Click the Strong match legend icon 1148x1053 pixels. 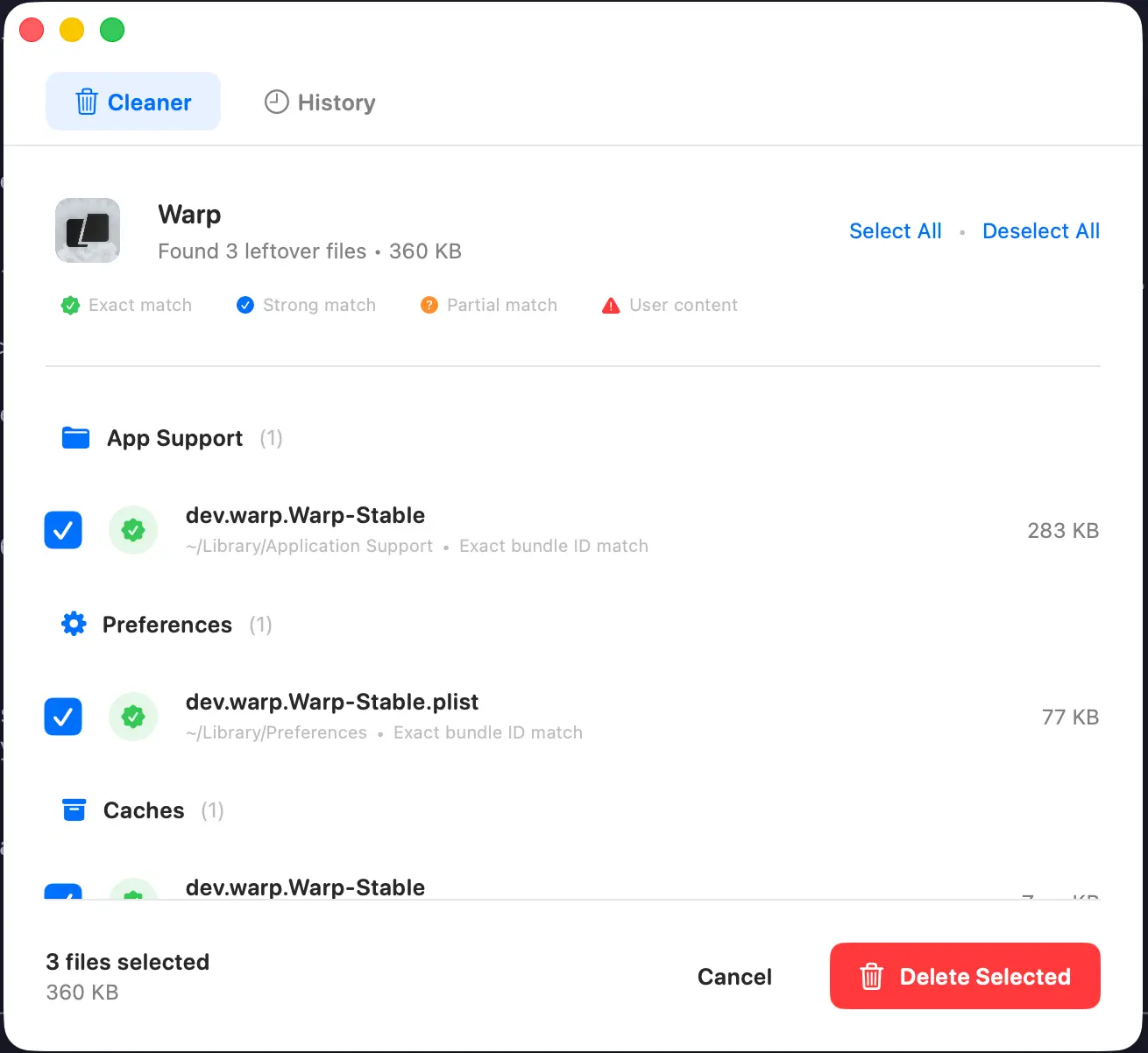pyautogui.click(x=245, y=305)
